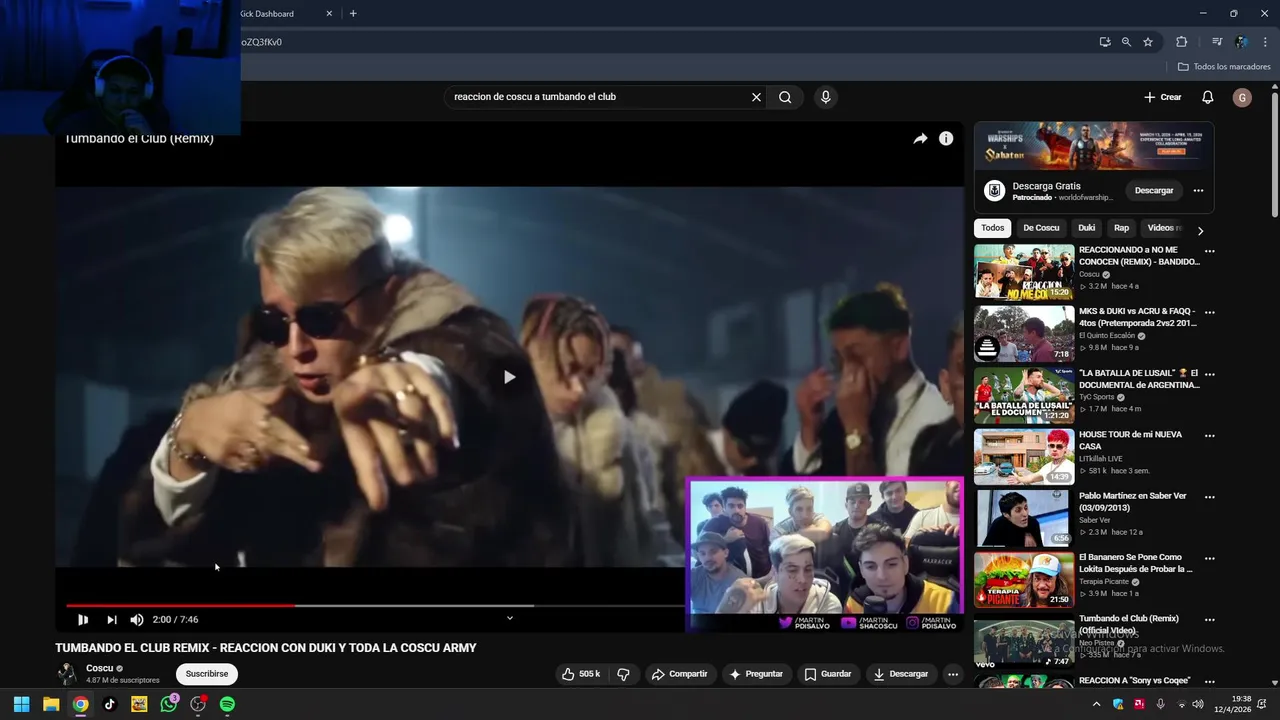Open YouTube notifications bell
This screenshot has width=1280, height=720.
[1207, 97]
